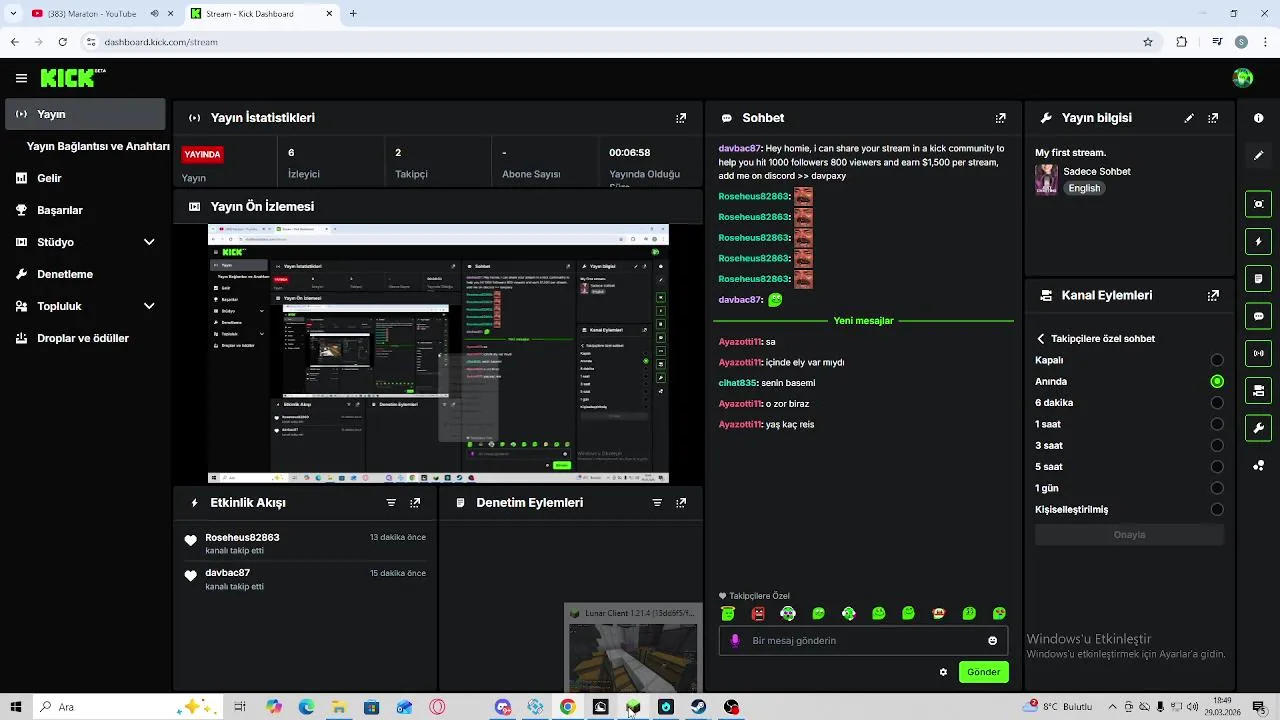Click Roseheus82863 in Etkinlik Akışı
Screen dimensions: 1280x720
click(242, 538)
